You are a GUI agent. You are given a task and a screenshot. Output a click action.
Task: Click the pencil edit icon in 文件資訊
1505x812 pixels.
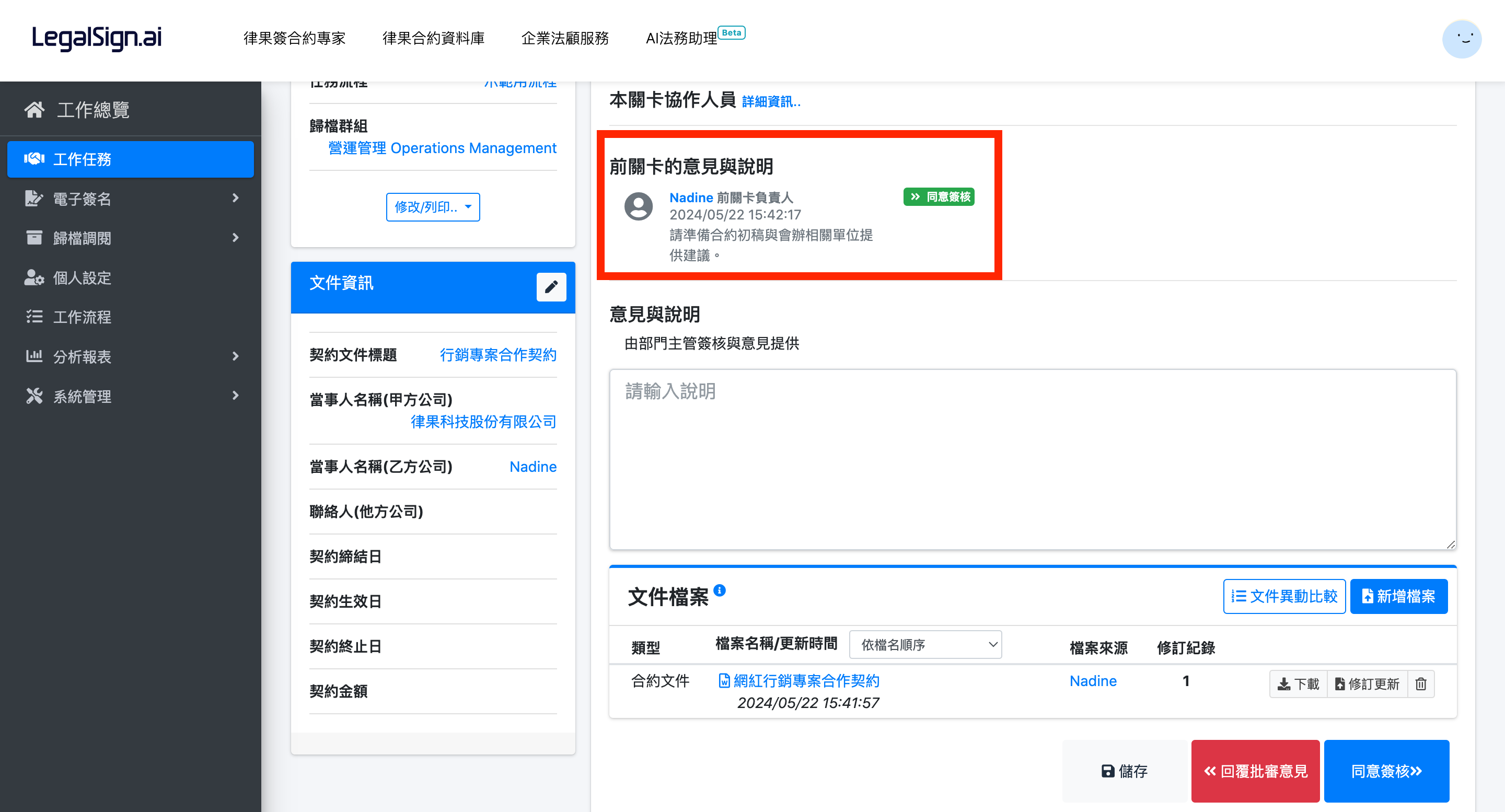[x=551, y=287]
